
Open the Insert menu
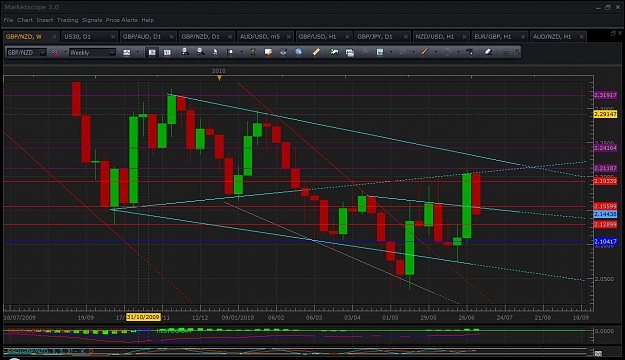click(45, 20)
